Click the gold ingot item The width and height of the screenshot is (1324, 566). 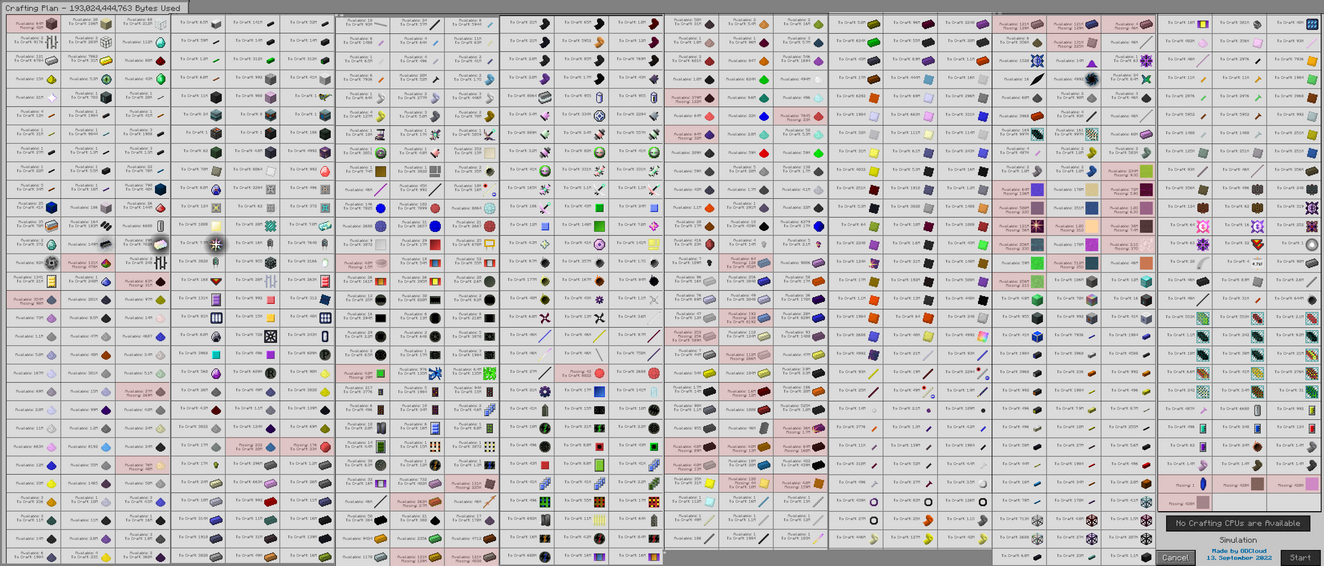[x=106, y=61]
